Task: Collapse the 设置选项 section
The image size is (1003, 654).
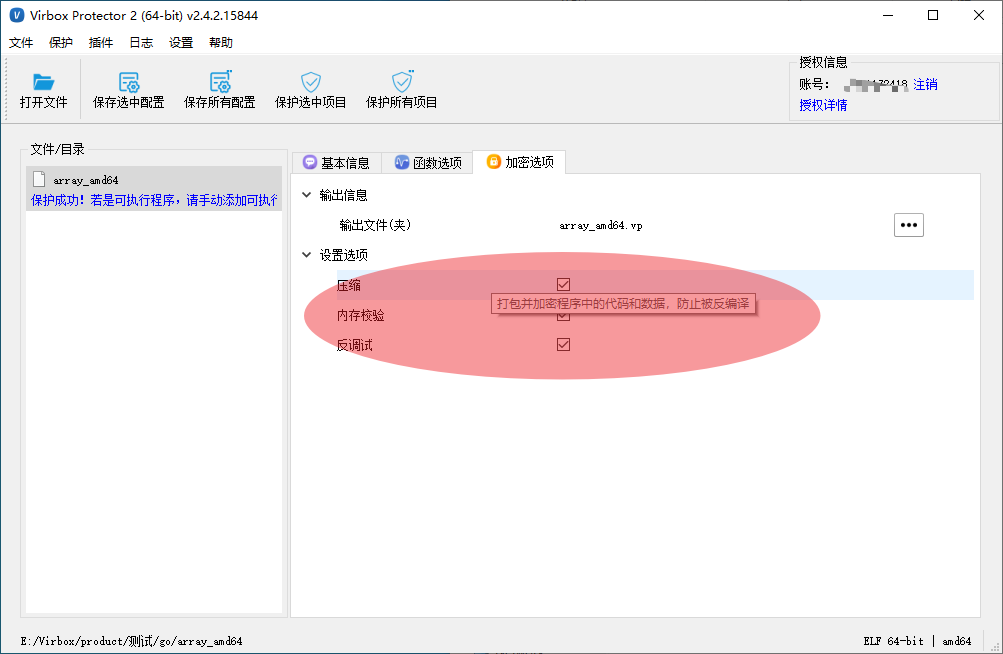Action: tap(306, 255)
